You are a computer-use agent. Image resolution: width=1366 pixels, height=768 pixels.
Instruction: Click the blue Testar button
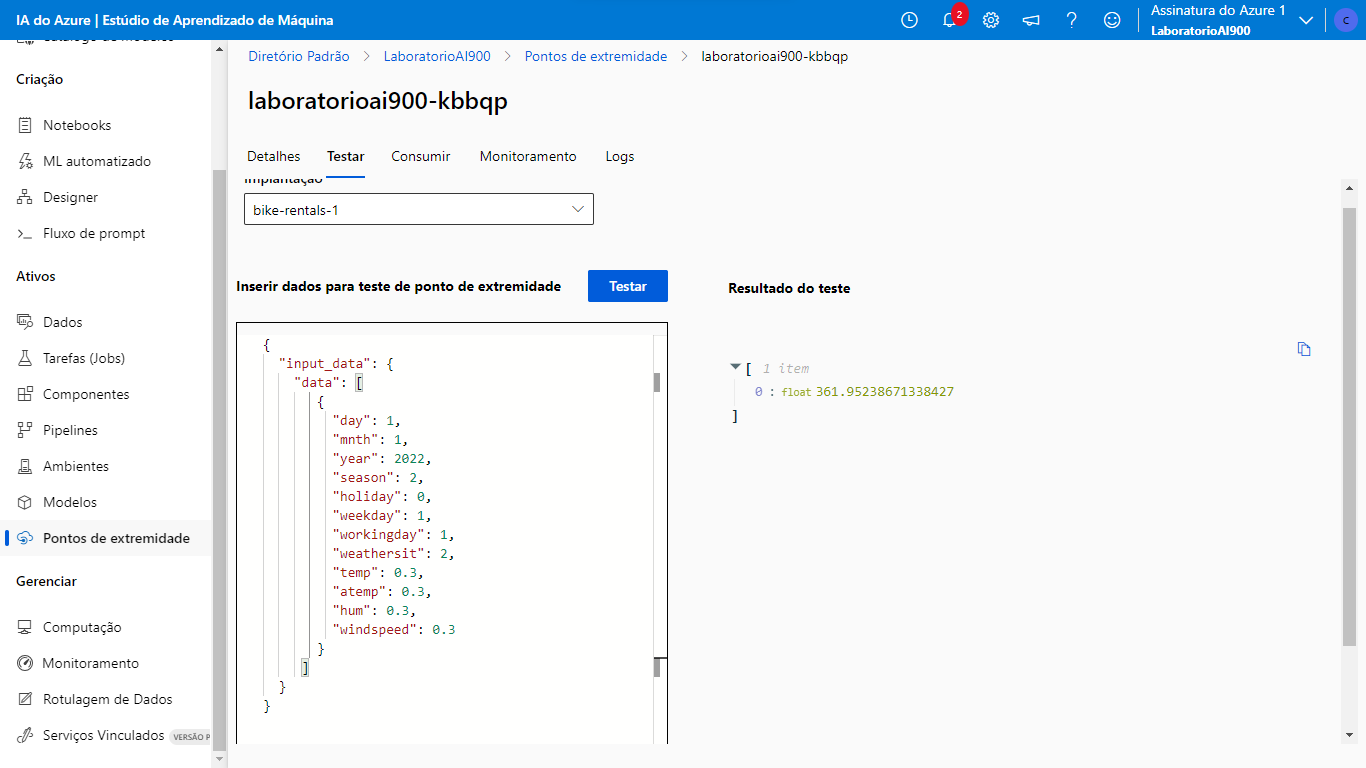click(x=628, y=286)
